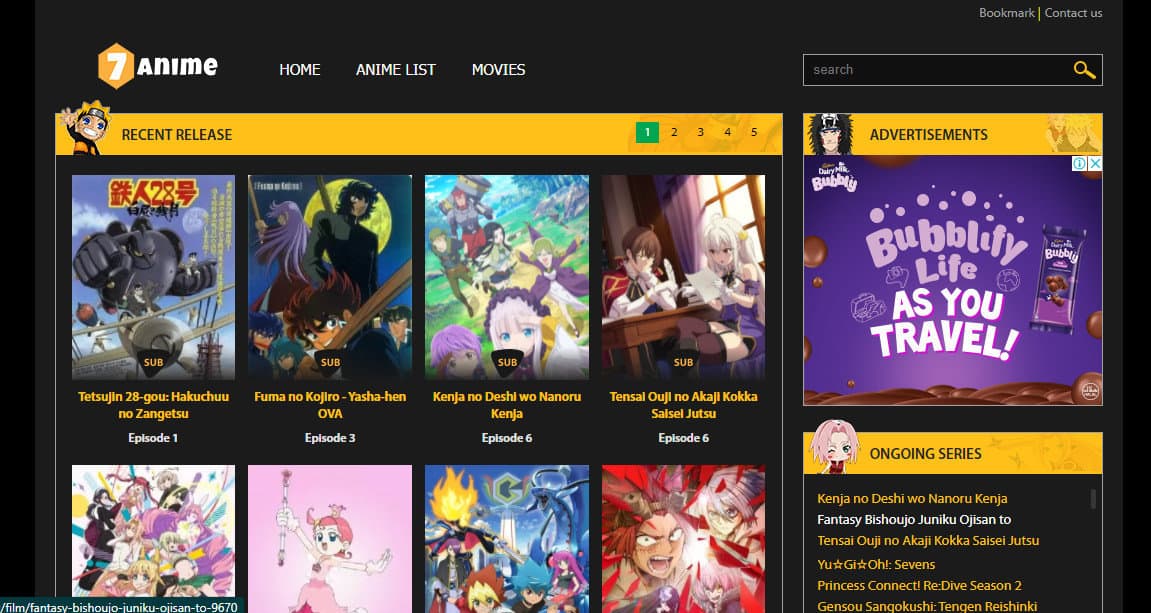Click the Bookmark link

pos(1006,13)
